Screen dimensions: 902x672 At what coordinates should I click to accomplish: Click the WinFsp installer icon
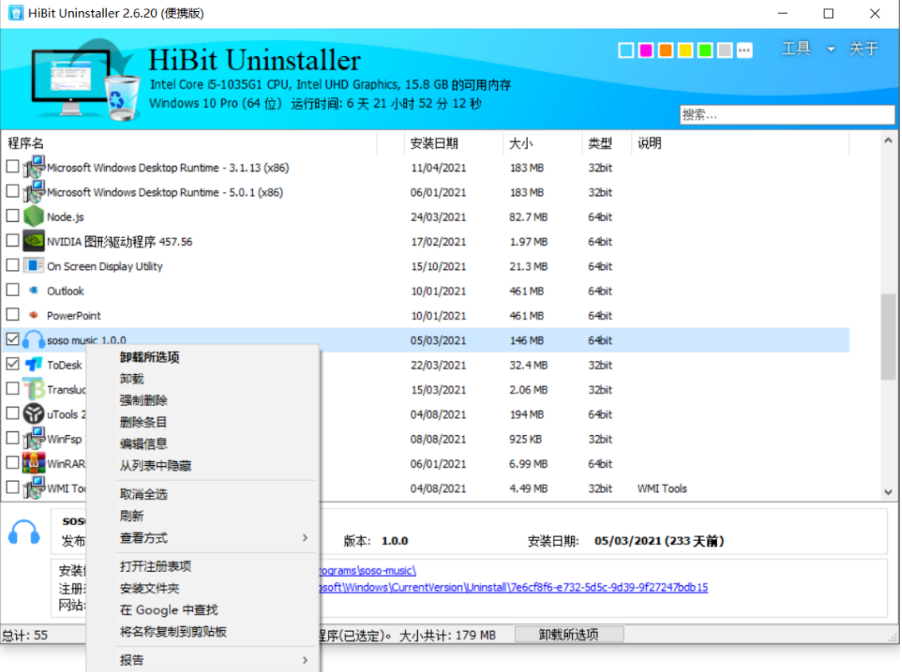33,438
